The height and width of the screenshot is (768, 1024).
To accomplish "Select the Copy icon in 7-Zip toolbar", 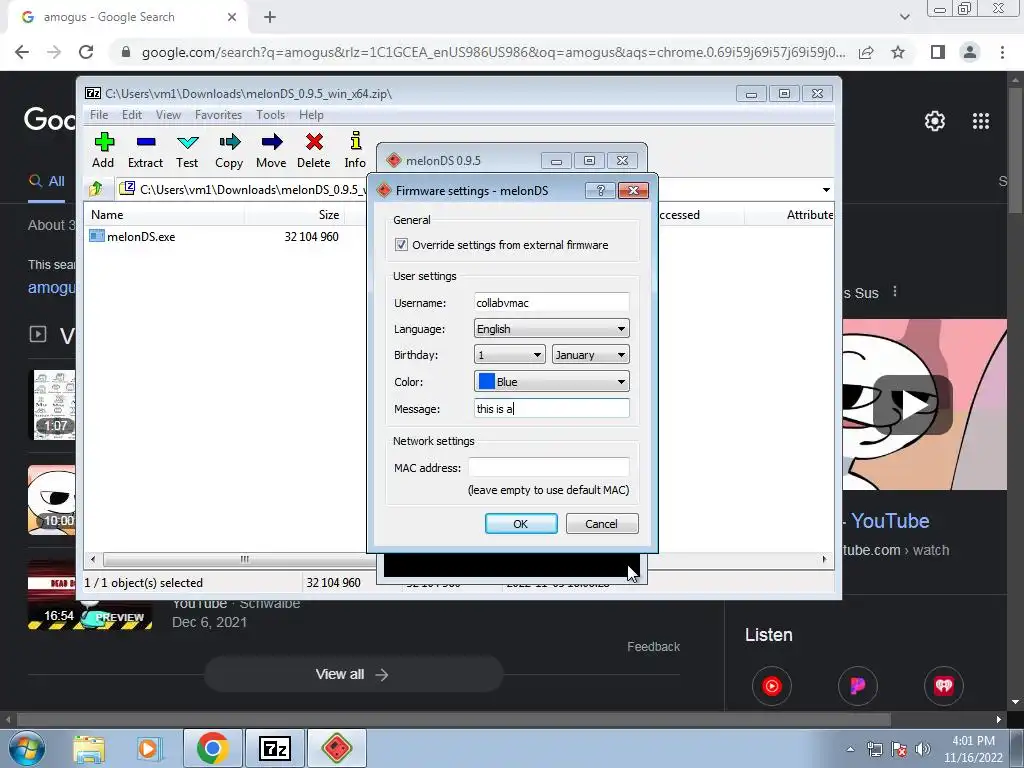I will [229, 151].
